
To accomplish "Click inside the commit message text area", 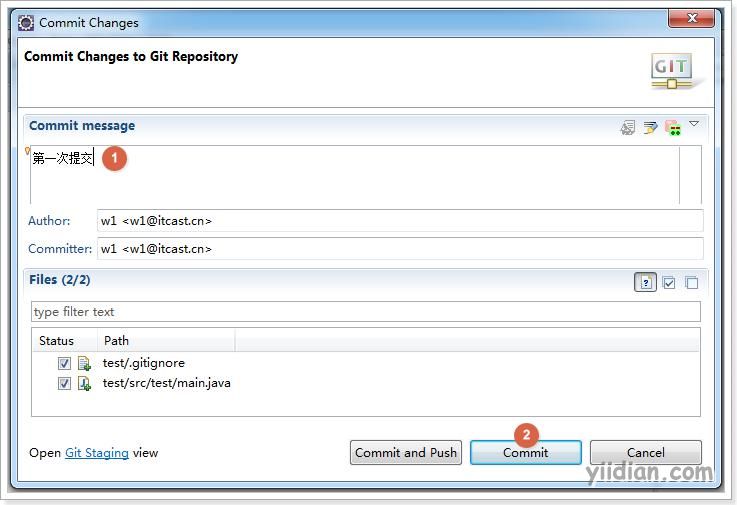I will click(x=354, y=174).
